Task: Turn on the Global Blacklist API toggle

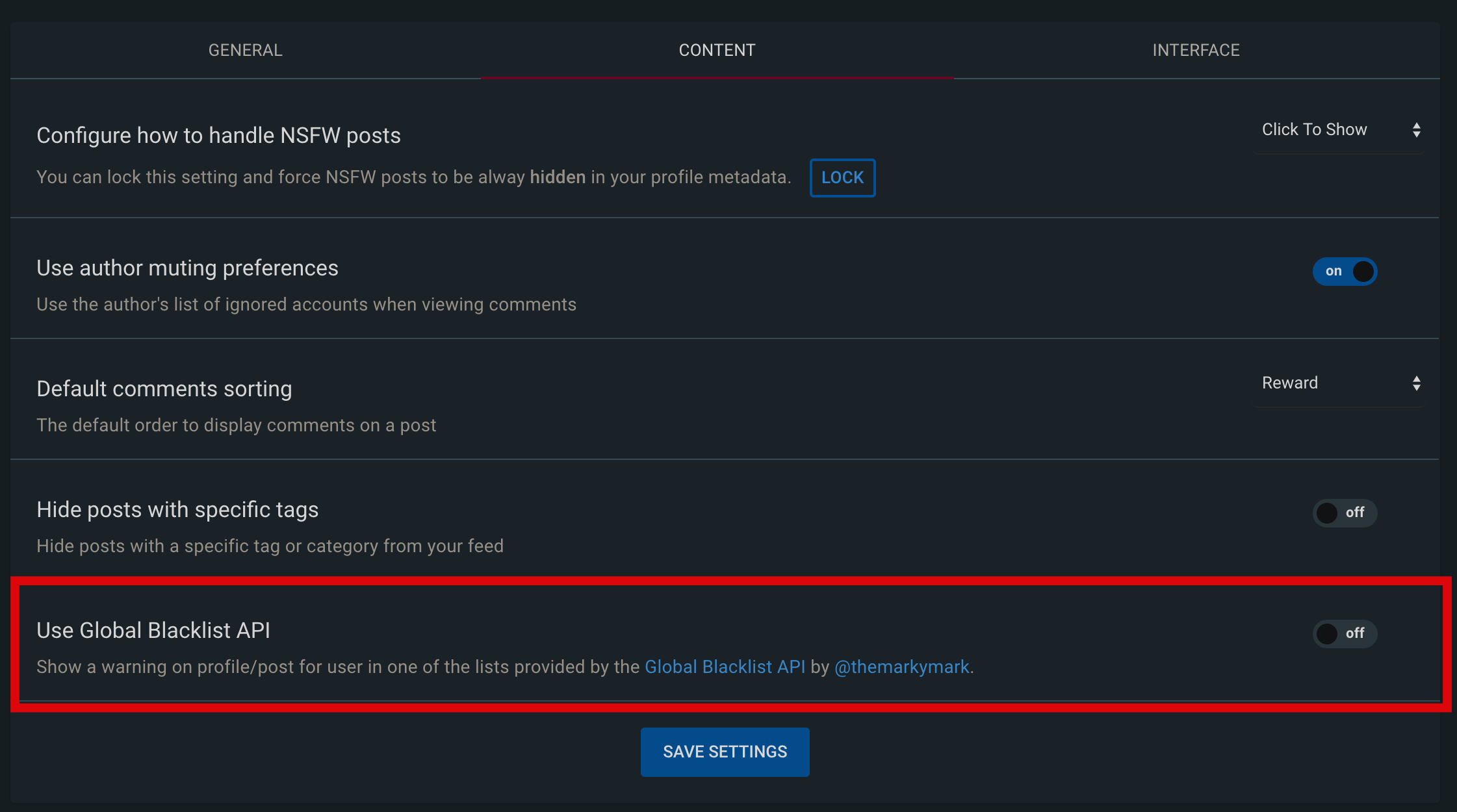Action: [x=1345, y=633]
